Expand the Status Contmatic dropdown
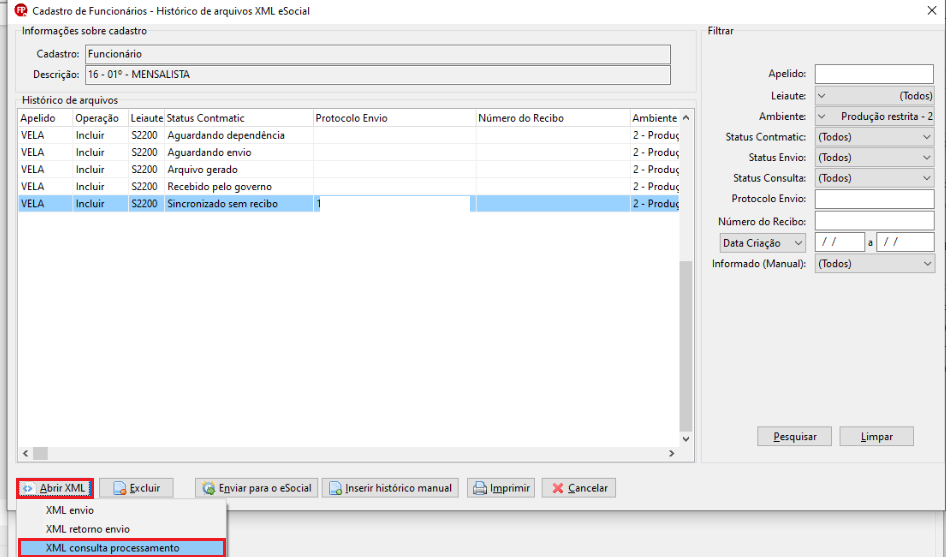Image resolution: width=946 pixels, height=557 pixels. 874,137
